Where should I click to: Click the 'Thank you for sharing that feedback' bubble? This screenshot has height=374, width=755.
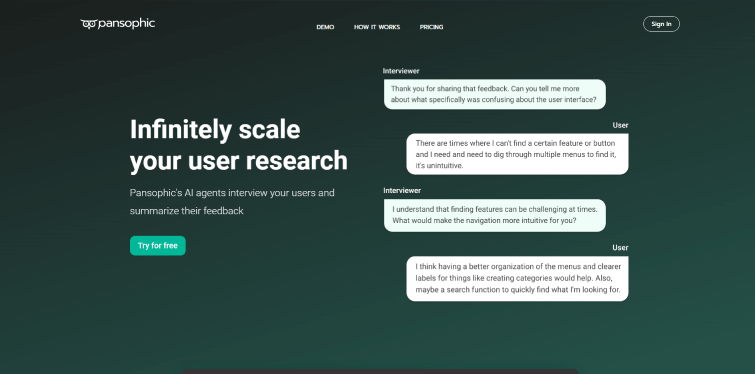tap(495, 94)
